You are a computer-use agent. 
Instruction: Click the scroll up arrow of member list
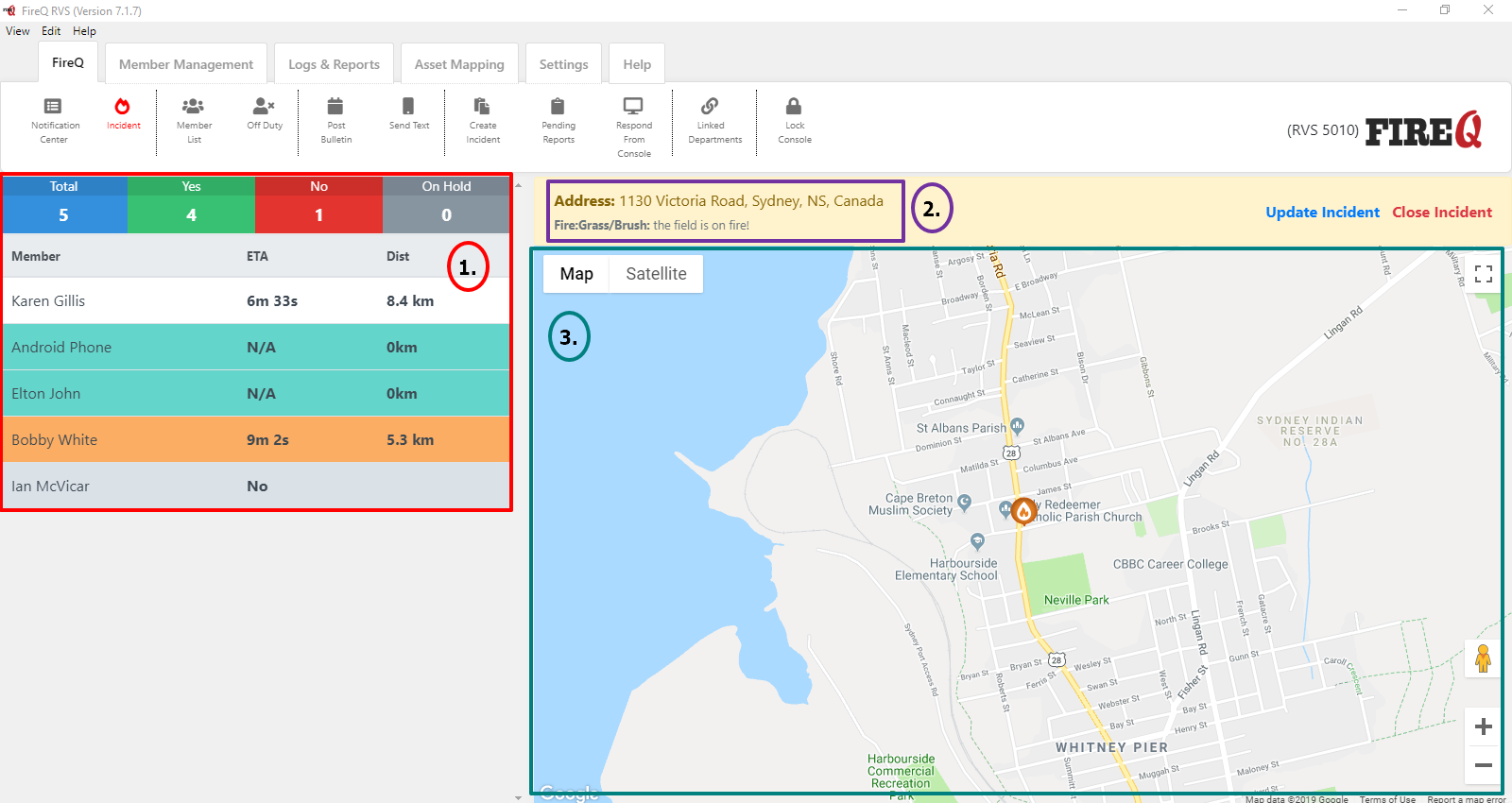pyautogui.click(x=518, y=185)
